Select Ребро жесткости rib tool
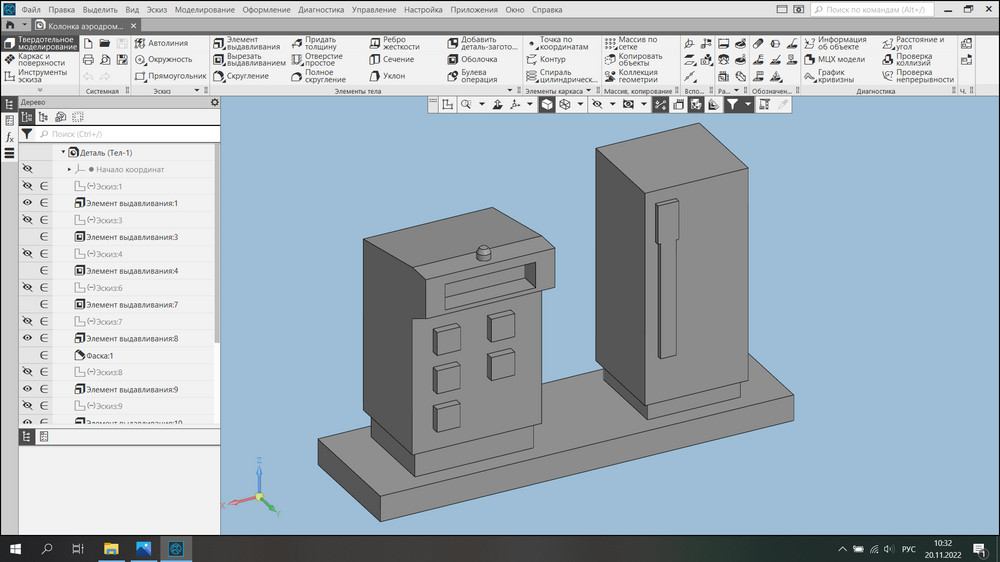 coord(394,43)
